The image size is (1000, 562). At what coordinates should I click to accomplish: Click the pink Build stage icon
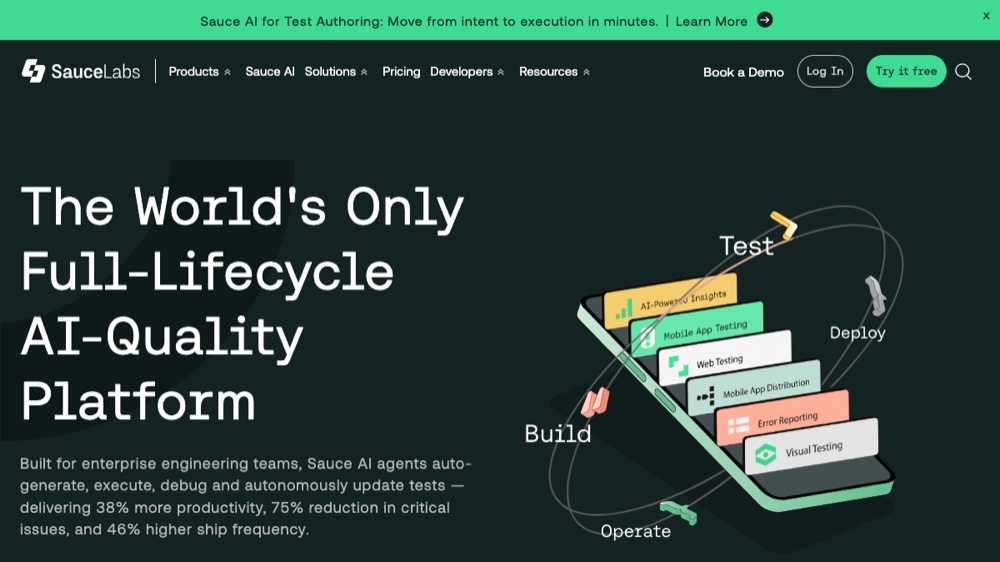coord(595,402)
